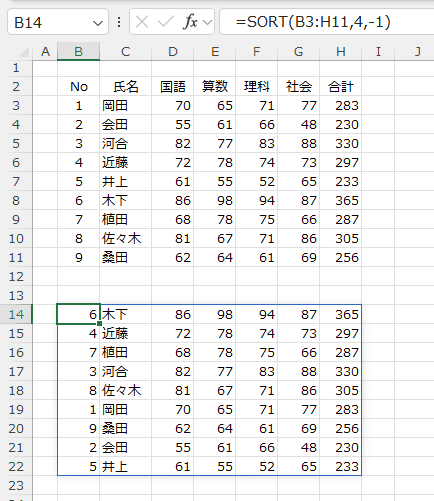Click the Name Box showing B14
The height and width of the screenshot is (501, 434).
point(58,22)
